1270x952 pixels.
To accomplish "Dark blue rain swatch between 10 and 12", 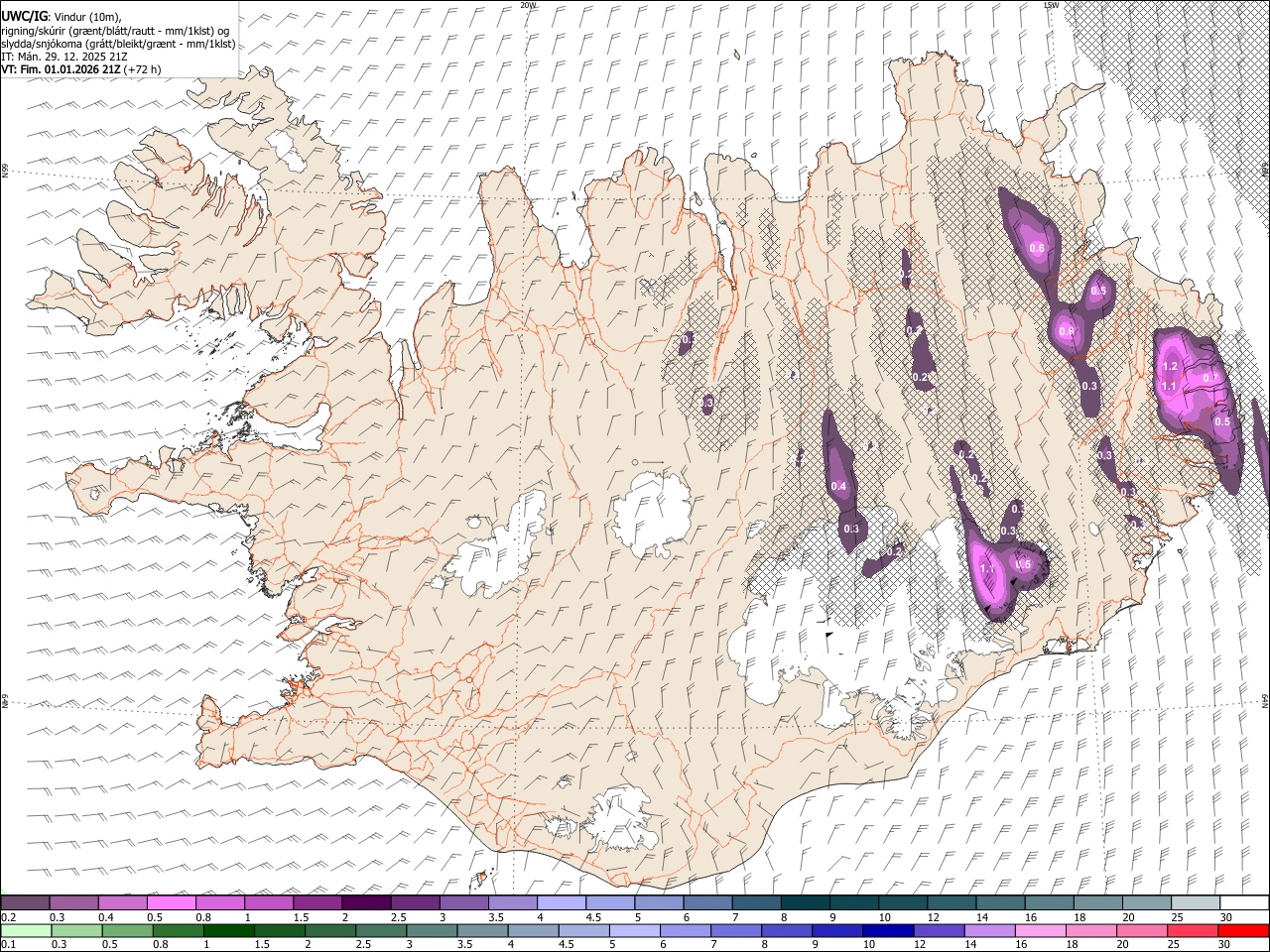I will click(x=889, y=930).
